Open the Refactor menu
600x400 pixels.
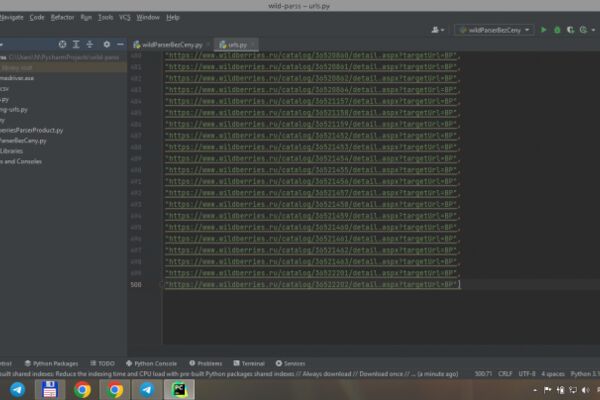coord(62,18)
